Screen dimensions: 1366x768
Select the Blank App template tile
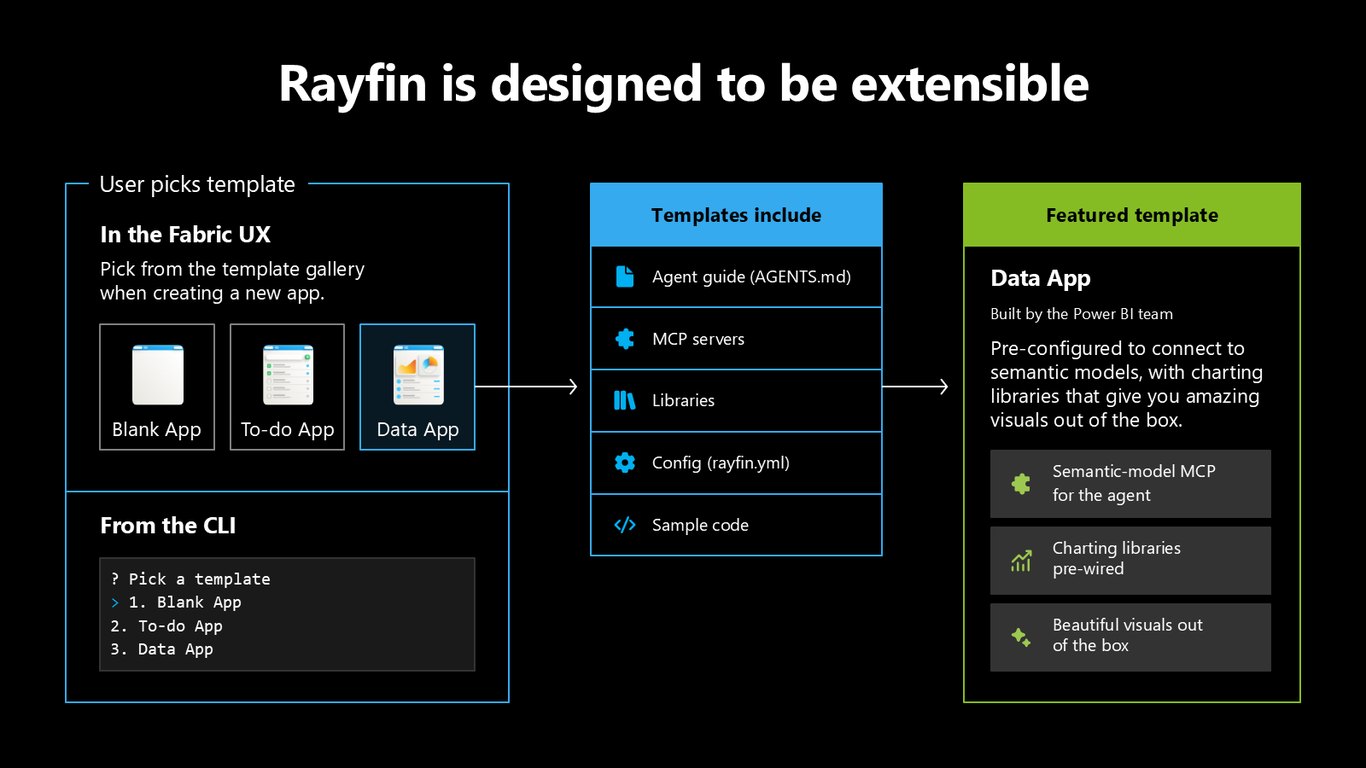point(157,387)
